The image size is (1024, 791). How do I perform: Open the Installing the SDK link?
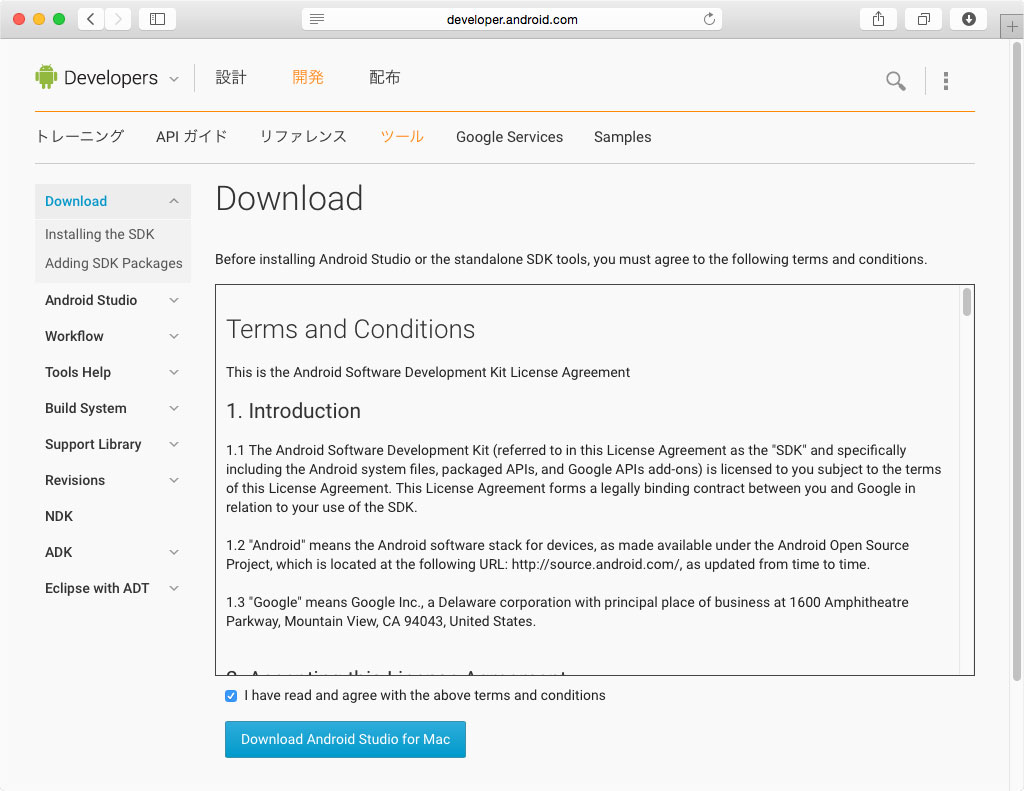click(100, 234)
